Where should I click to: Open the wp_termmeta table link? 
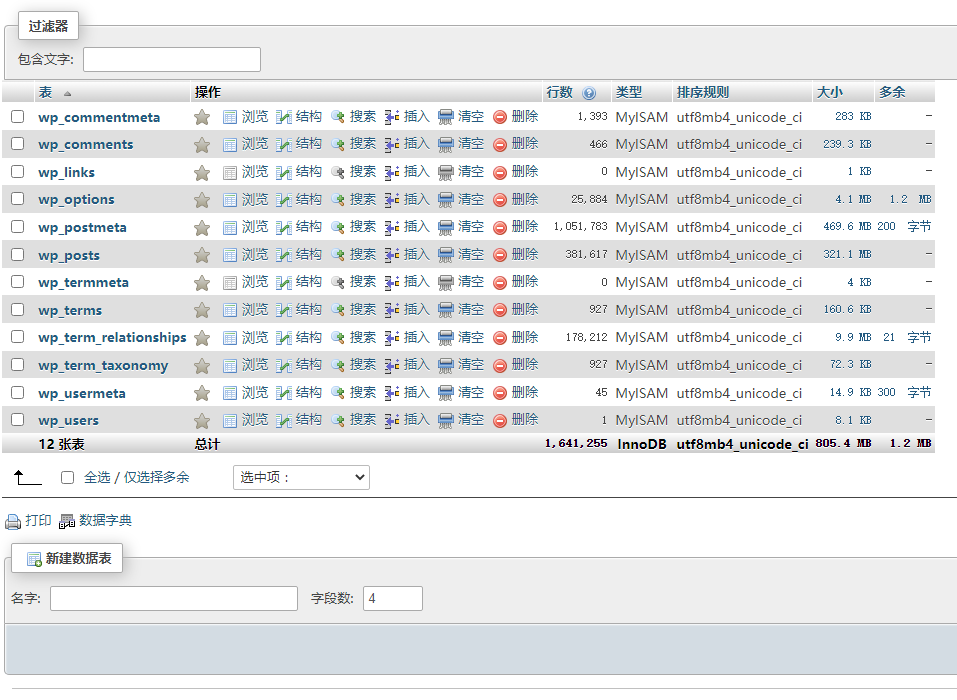click(84, 283)
